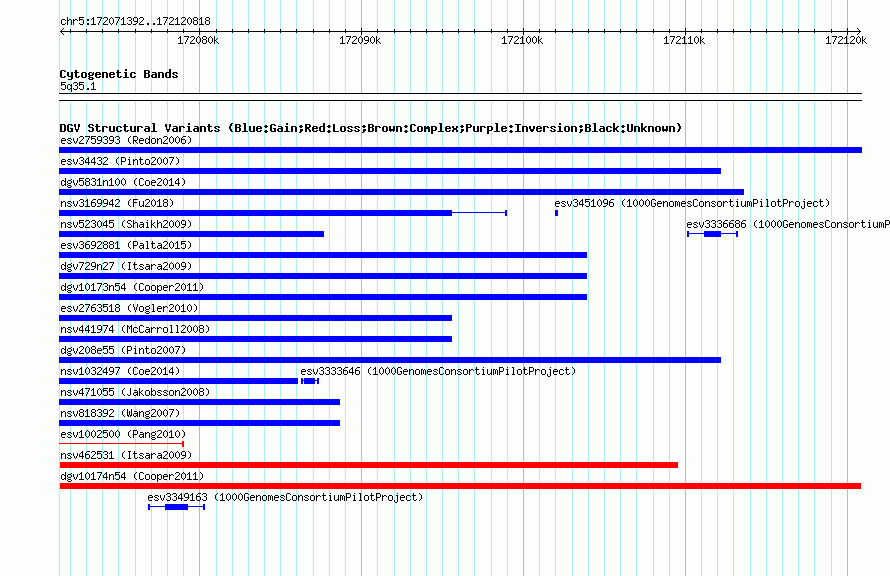The image size is (890, 576).
Task: Select nsv462531 (Itsara2009) label
Action: 126,455
